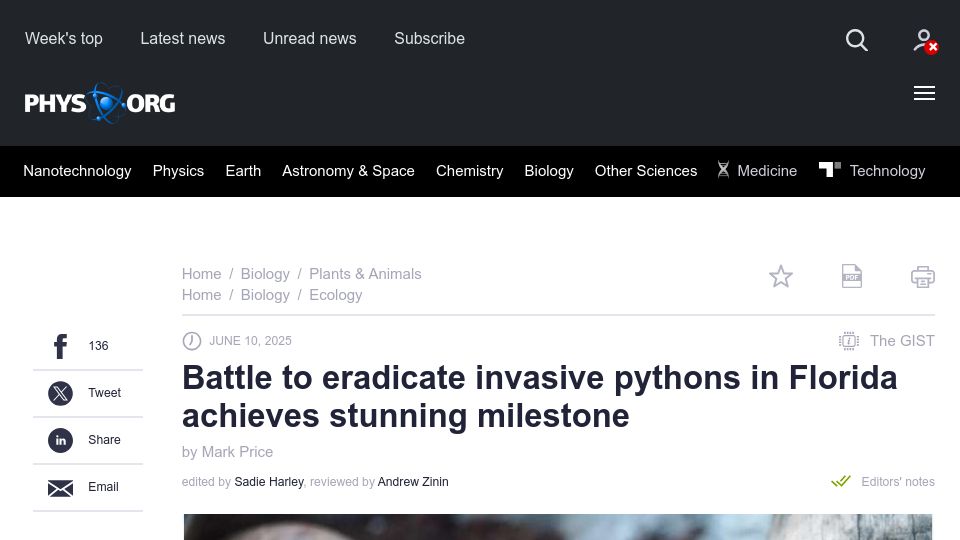Image resolution: width=960 pixels, height=540 pixels.
Task: Click the user account sign-in icon
Action: 925,41
